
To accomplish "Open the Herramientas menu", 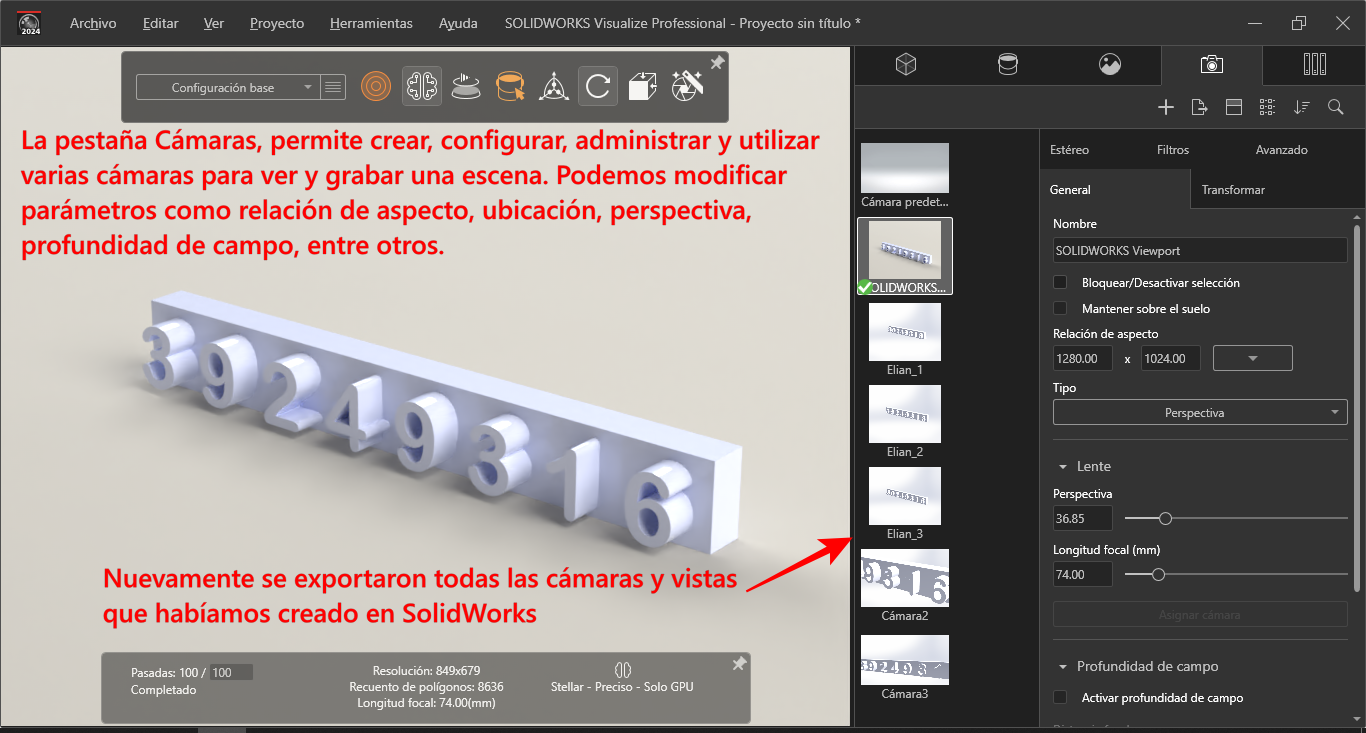I will pyautogui.click(x=371, y=23).
